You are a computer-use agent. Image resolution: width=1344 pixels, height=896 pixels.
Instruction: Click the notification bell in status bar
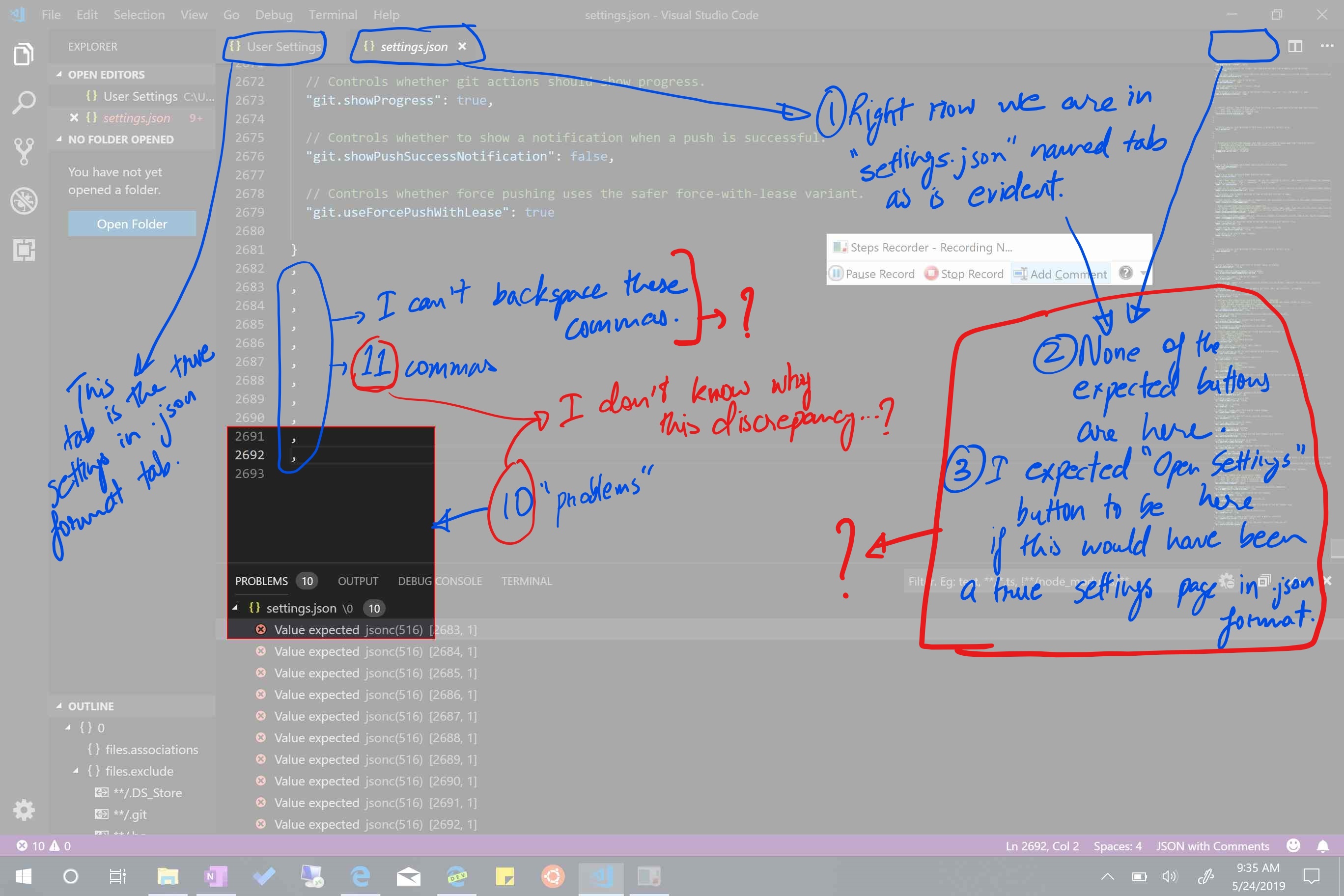coord(1322,846)
